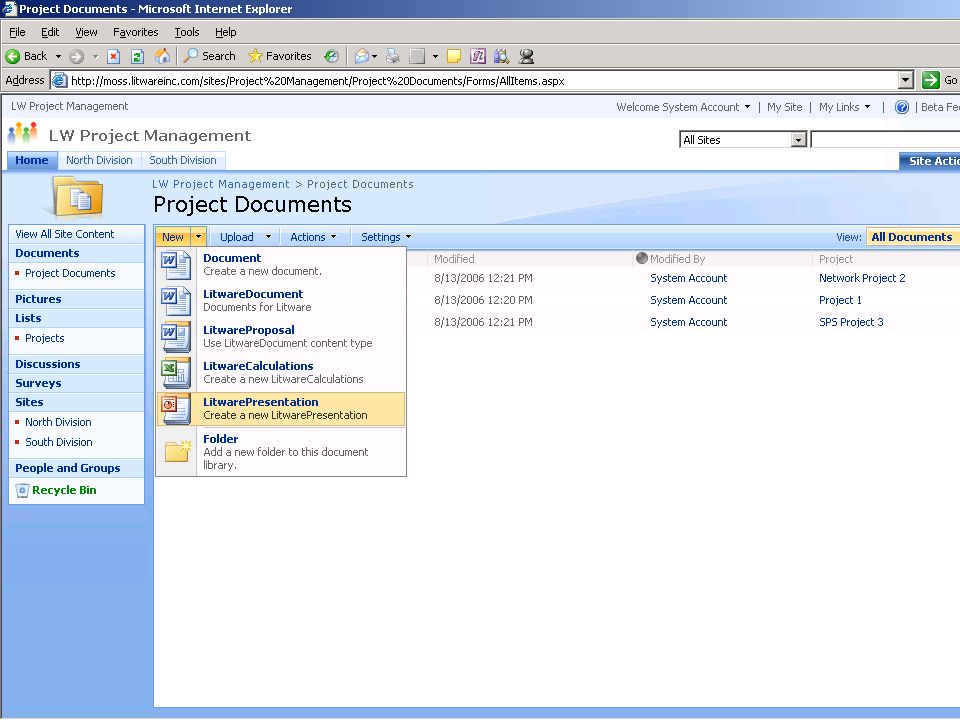This screenshot has height=720, width=960.
Task: Click the Recycle Bin icon in sidebar
Action: [22, 490]
